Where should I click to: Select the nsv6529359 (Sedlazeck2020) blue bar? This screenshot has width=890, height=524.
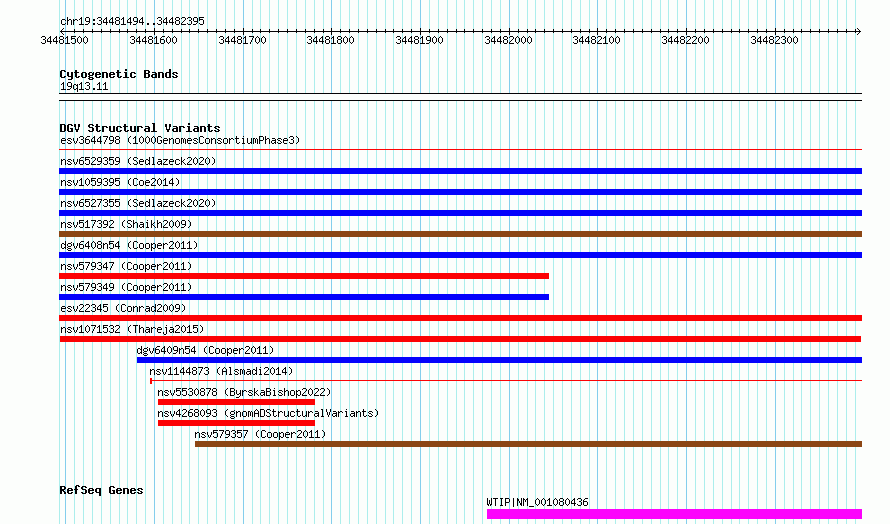460,171
